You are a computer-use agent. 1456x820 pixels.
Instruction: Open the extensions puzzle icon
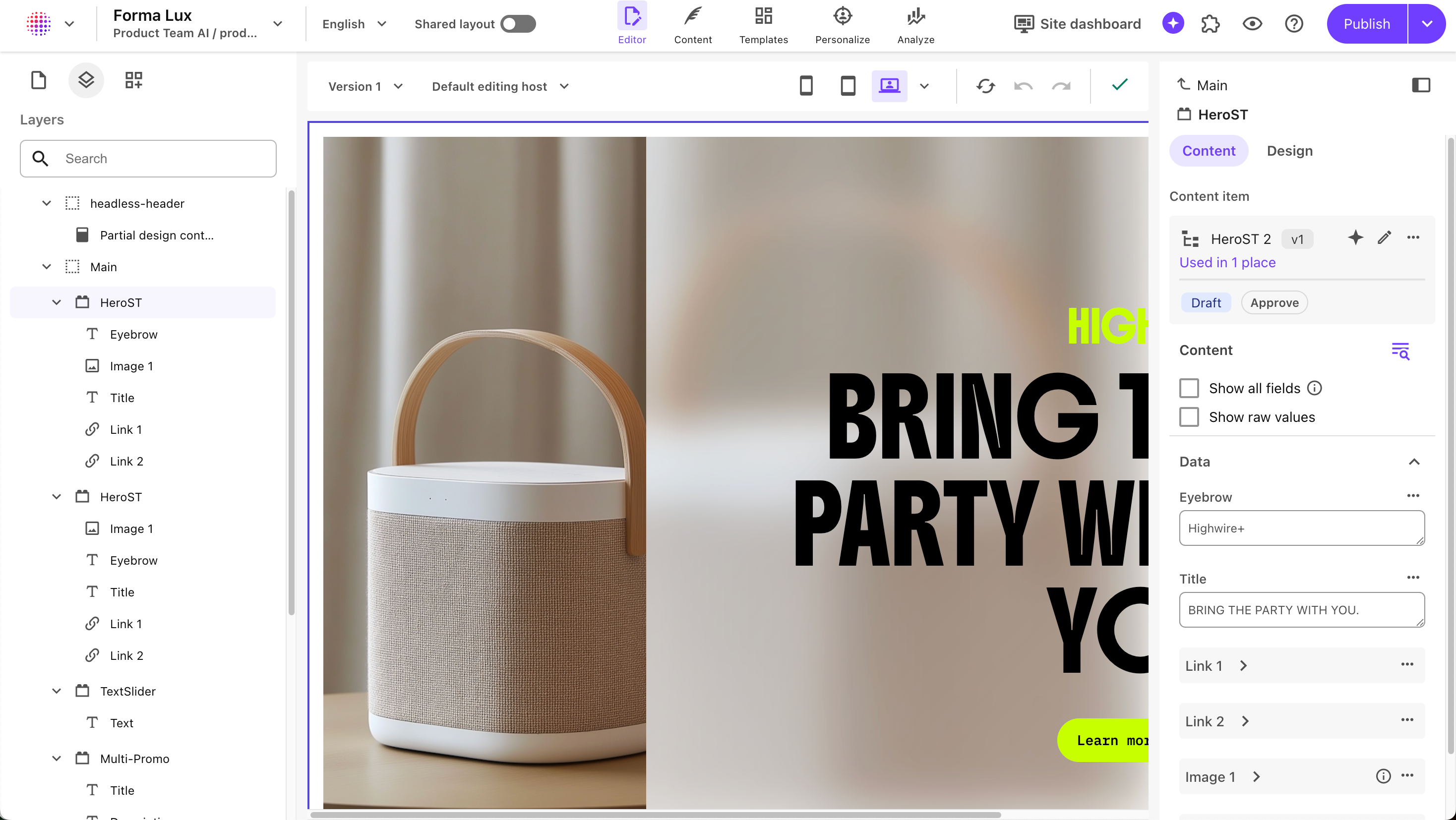point(1210,24)
